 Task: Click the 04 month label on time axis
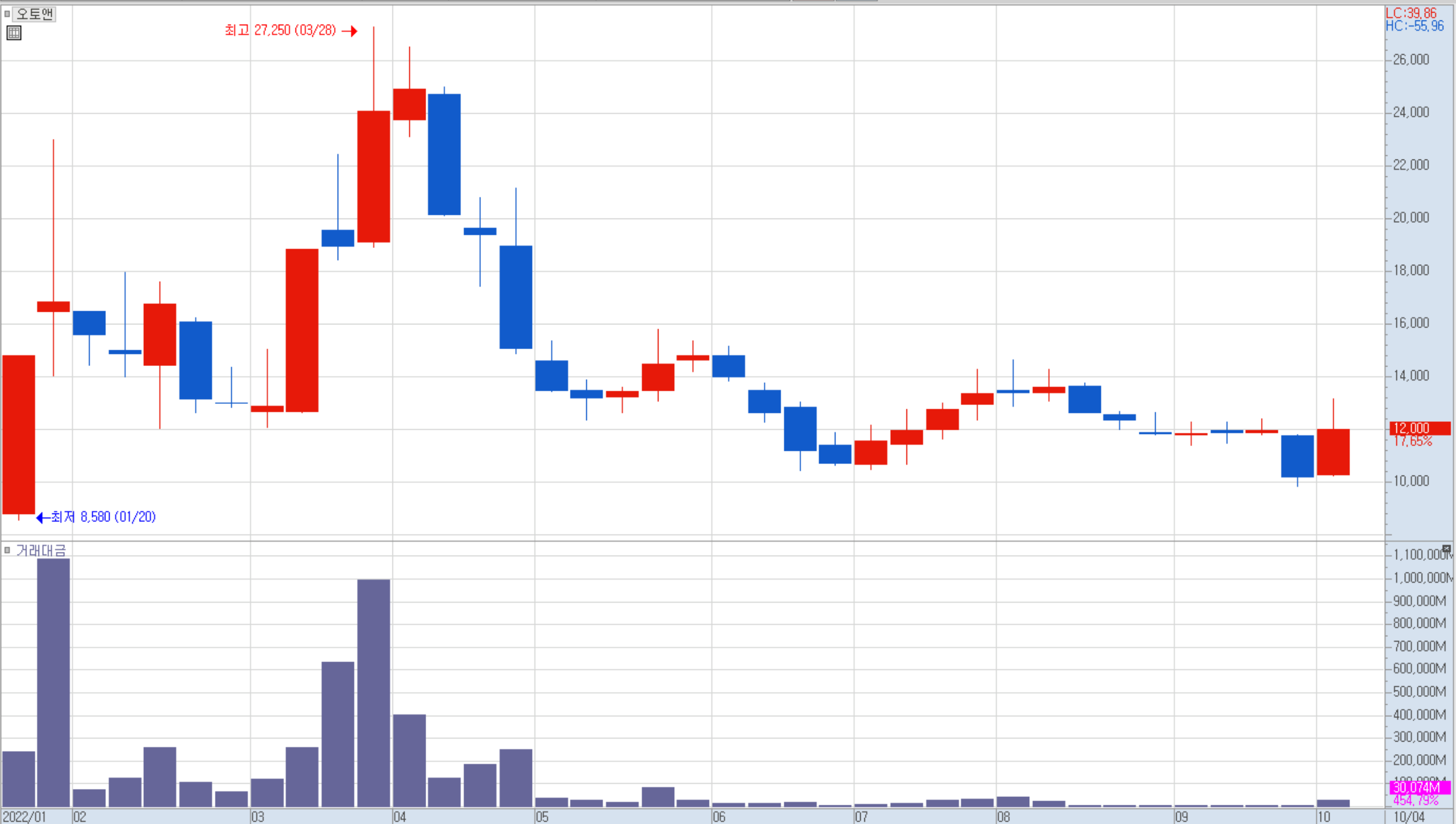(x=400, y=817)
